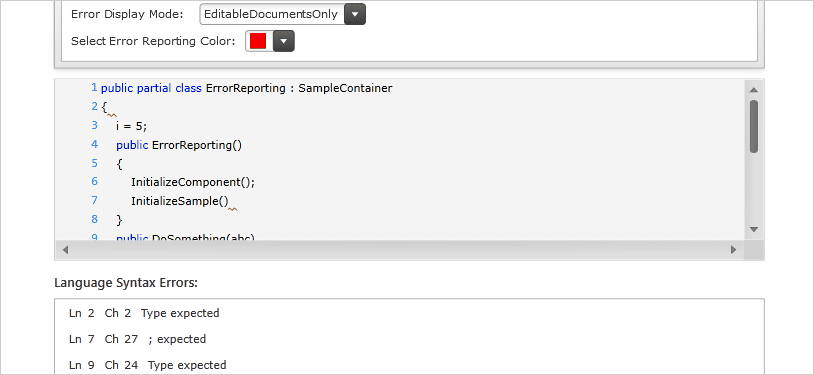Click the horizontal scroll right arrow

click(734, 250)
